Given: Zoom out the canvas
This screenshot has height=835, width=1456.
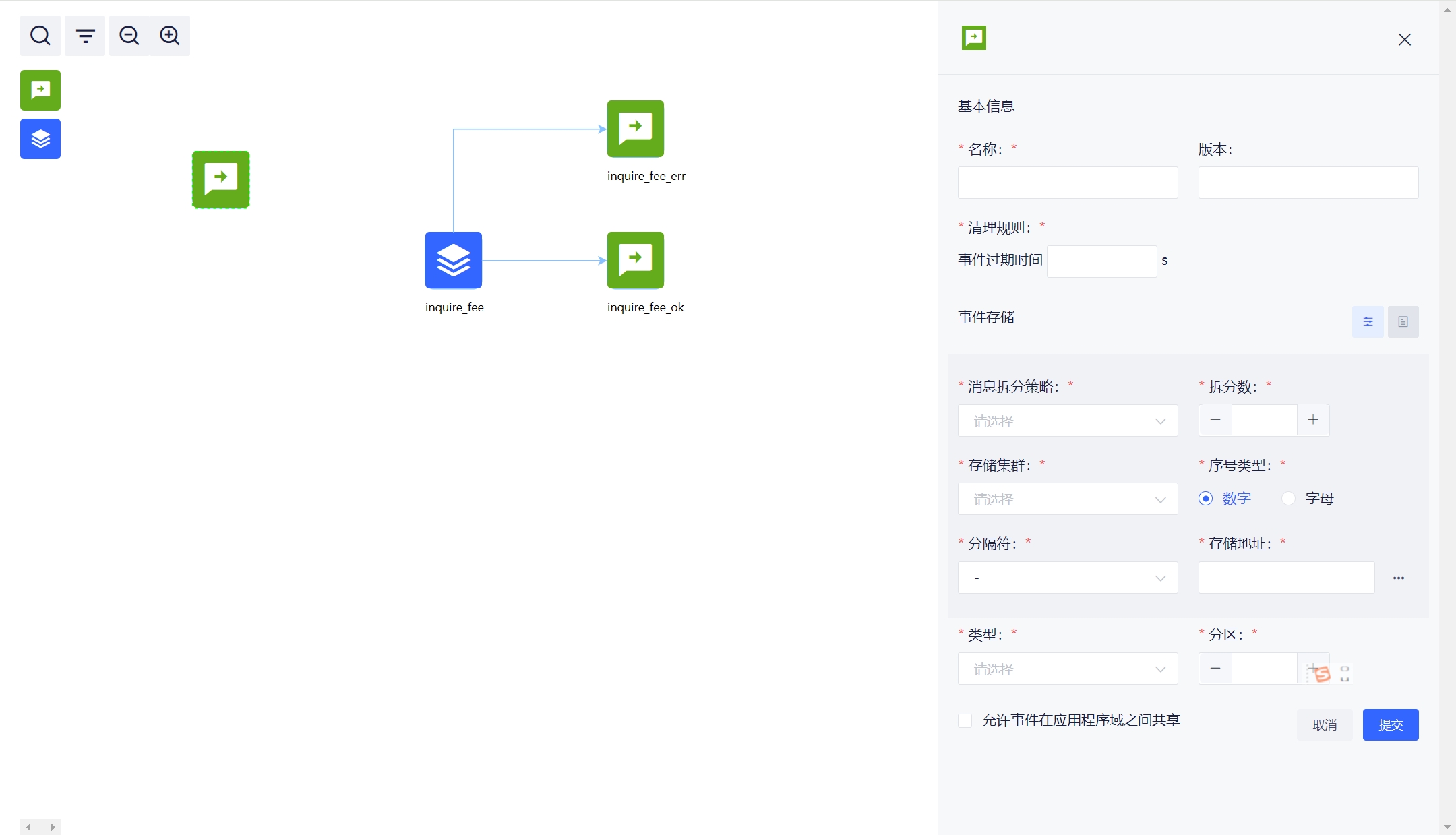Looking at the screenshot, I should tap(129, 36).
